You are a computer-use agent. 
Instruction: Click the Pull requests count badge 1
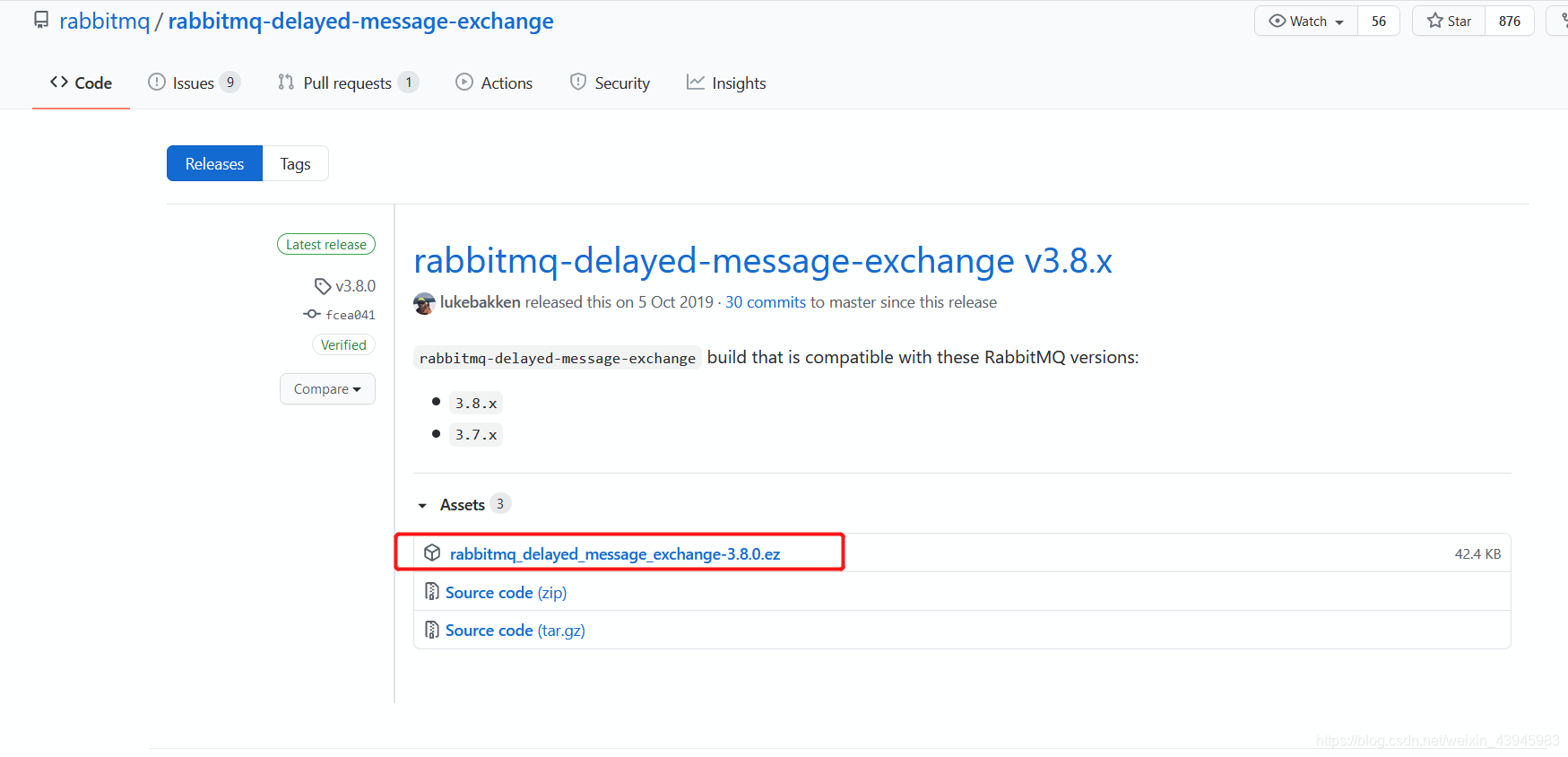click(409, 83)
